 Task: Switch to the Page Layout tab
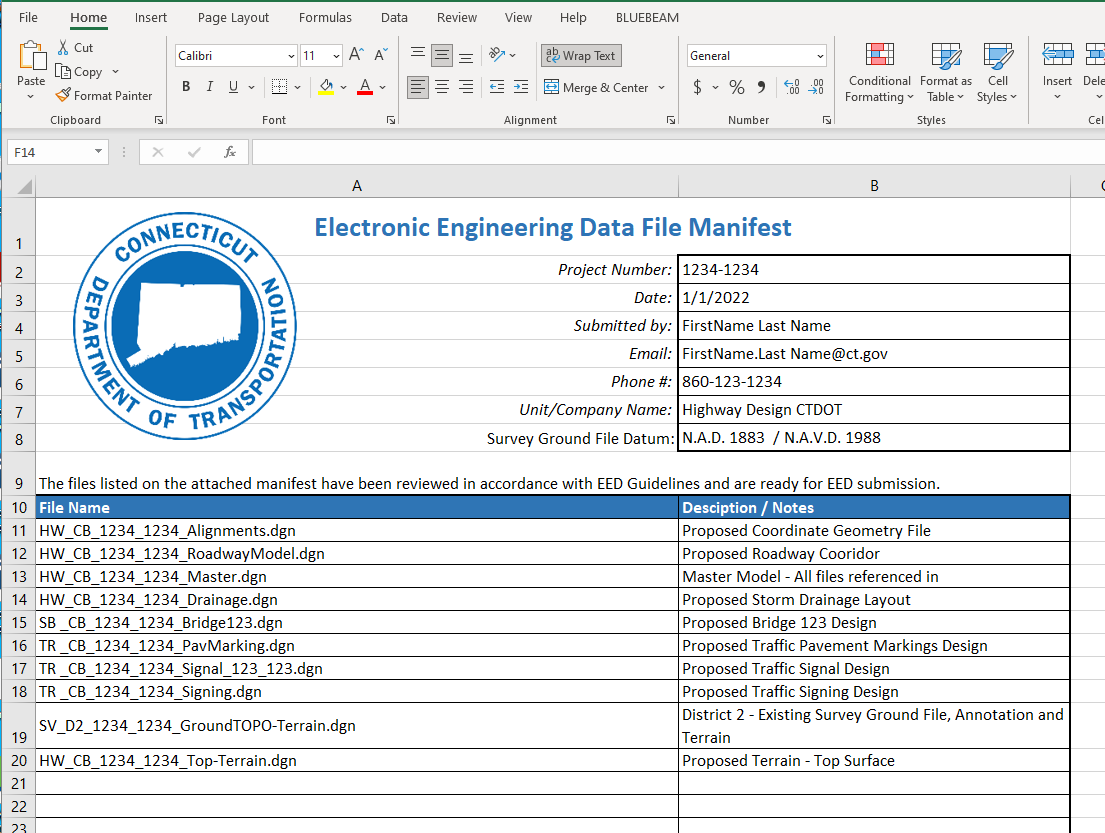coord(233,18)
